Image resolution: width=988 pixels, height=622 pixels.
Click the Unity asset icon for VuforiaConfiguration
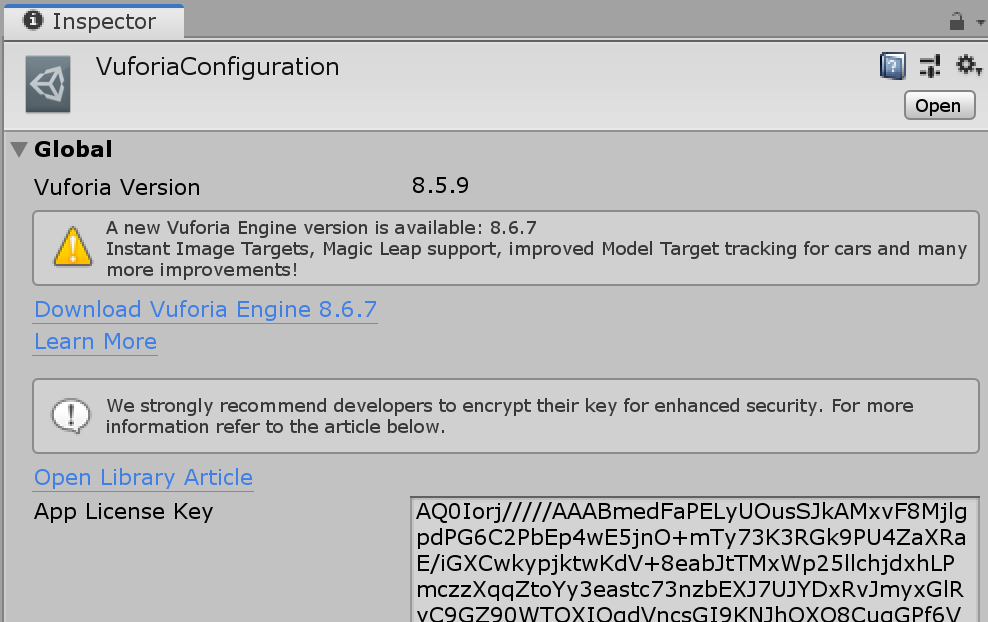(x=48, y=84)
